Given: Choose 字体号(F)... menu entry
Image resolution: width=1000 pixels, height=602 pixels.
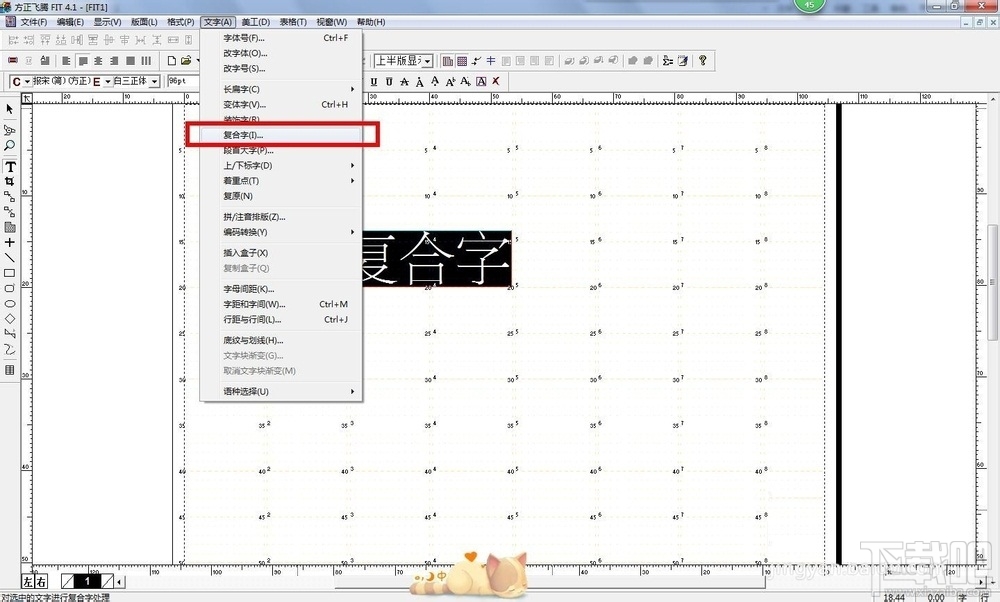Looking at the screenshot, I should click(x=281, y=38).
